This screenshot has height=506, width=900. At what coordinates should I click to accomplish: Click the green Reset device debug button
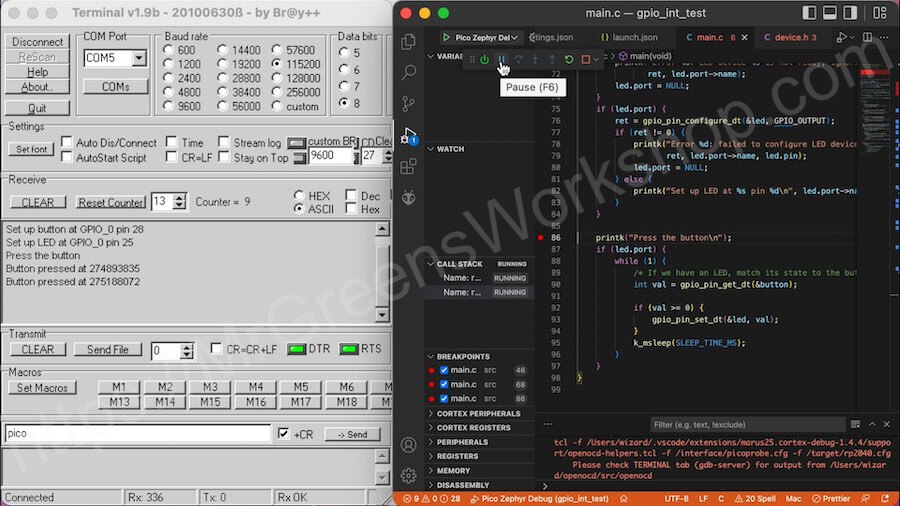click(x=484, y=59)
